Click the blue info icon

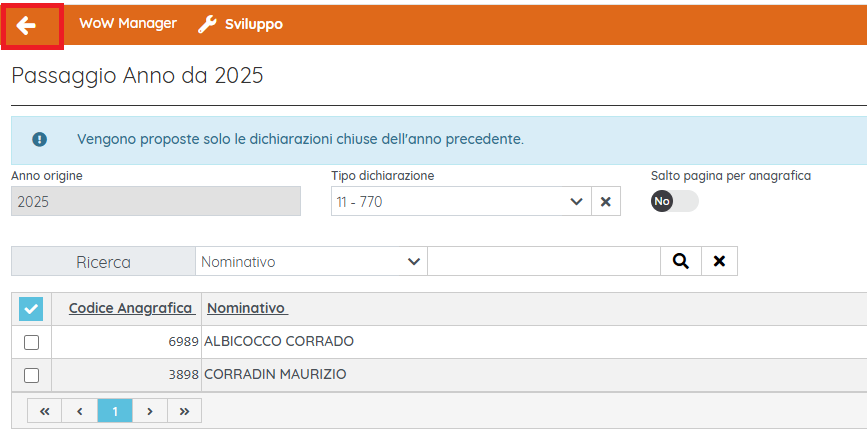pos(39,139)
